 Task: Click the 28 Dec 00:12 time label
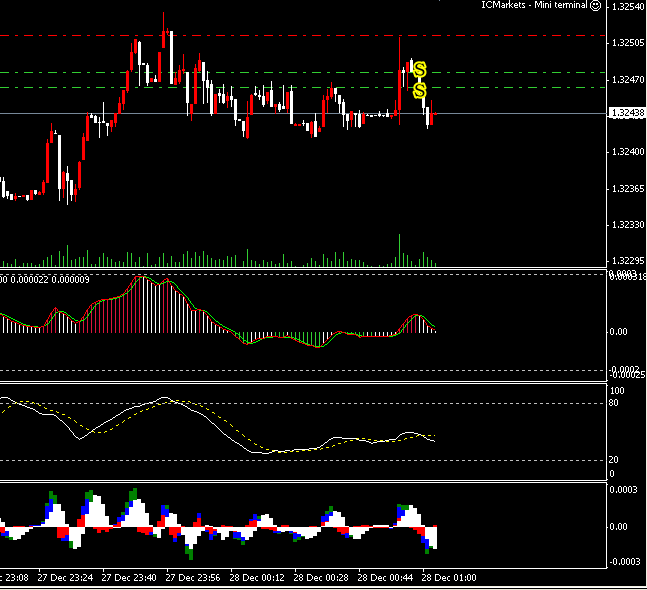click(257, 578)
